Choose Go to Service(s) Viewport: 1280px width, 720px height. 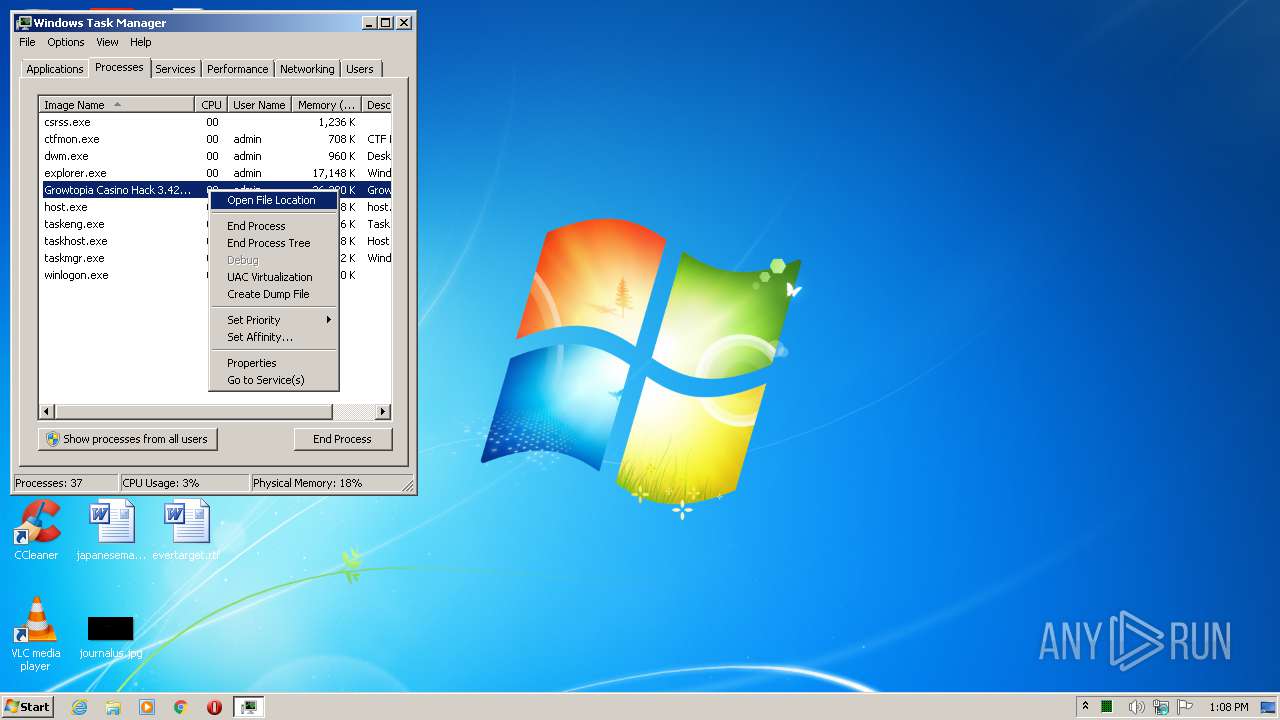273,380
